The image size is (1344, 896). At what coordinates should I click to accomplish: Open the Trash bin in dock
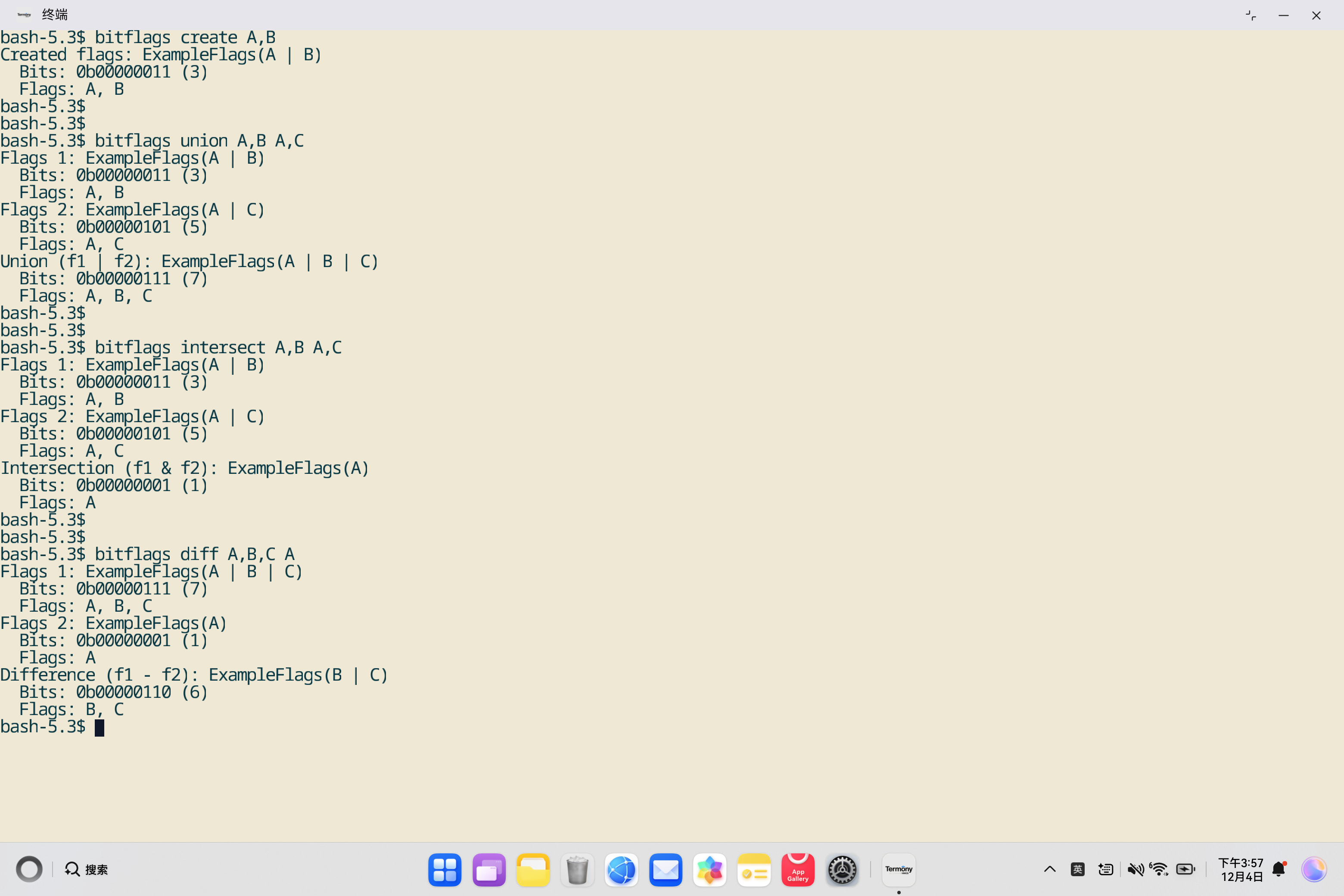(577, 869)
